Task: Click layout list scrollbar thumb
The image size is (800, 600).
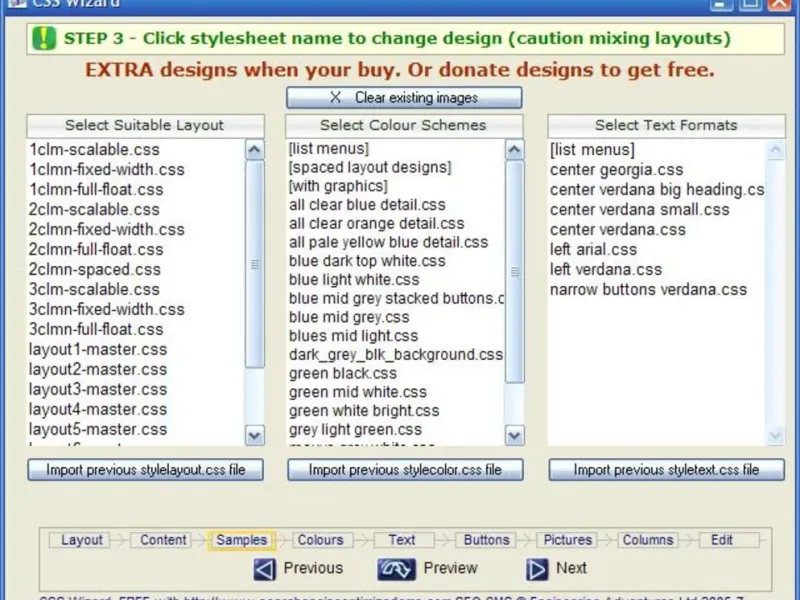Action: (255, 264)
